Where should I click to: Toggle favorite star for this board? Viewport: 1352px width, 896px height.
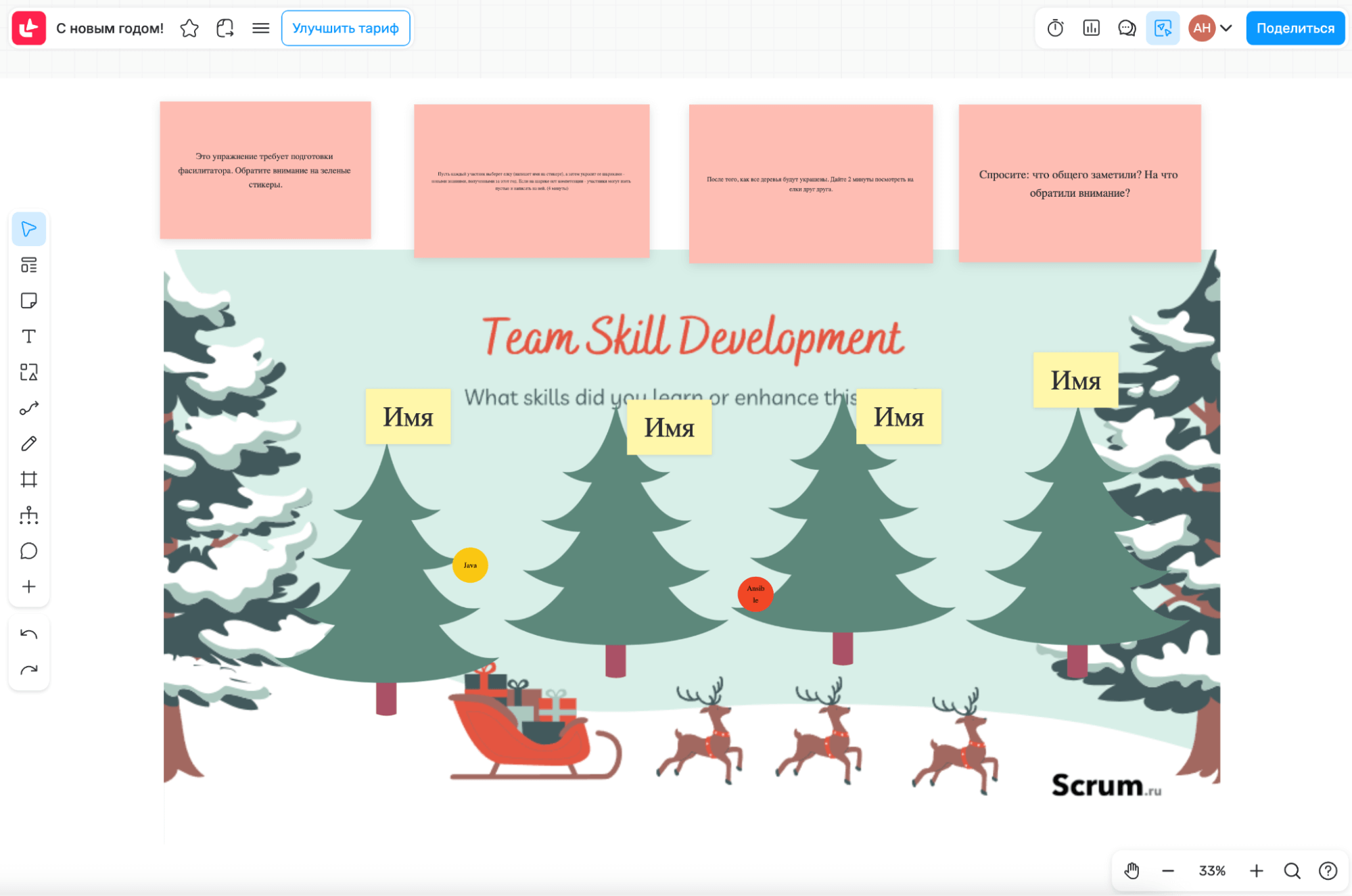pos(189,28)
